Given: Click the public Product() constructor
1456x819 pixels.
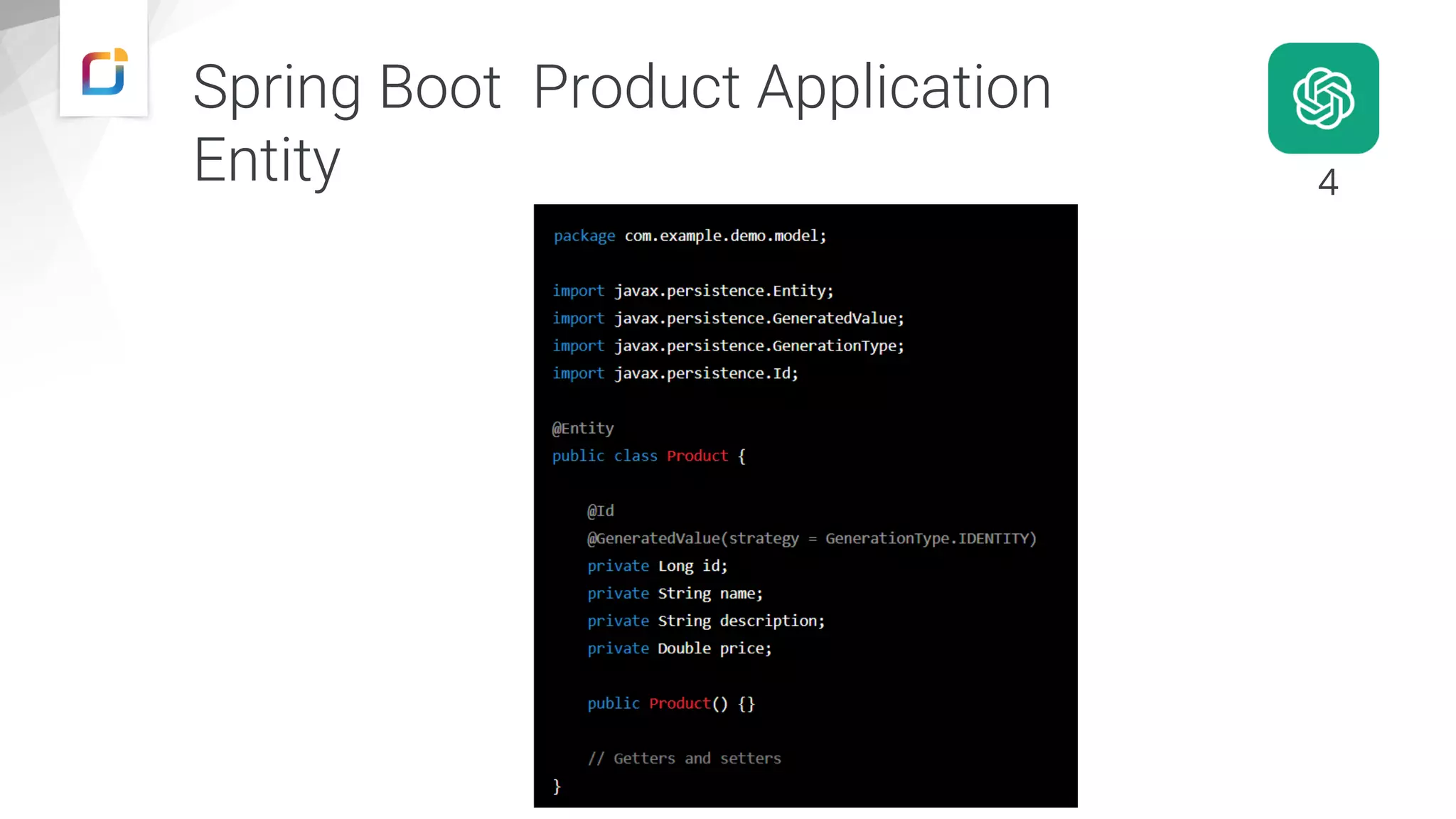Looking at the screenshot, I should (670, 703).
